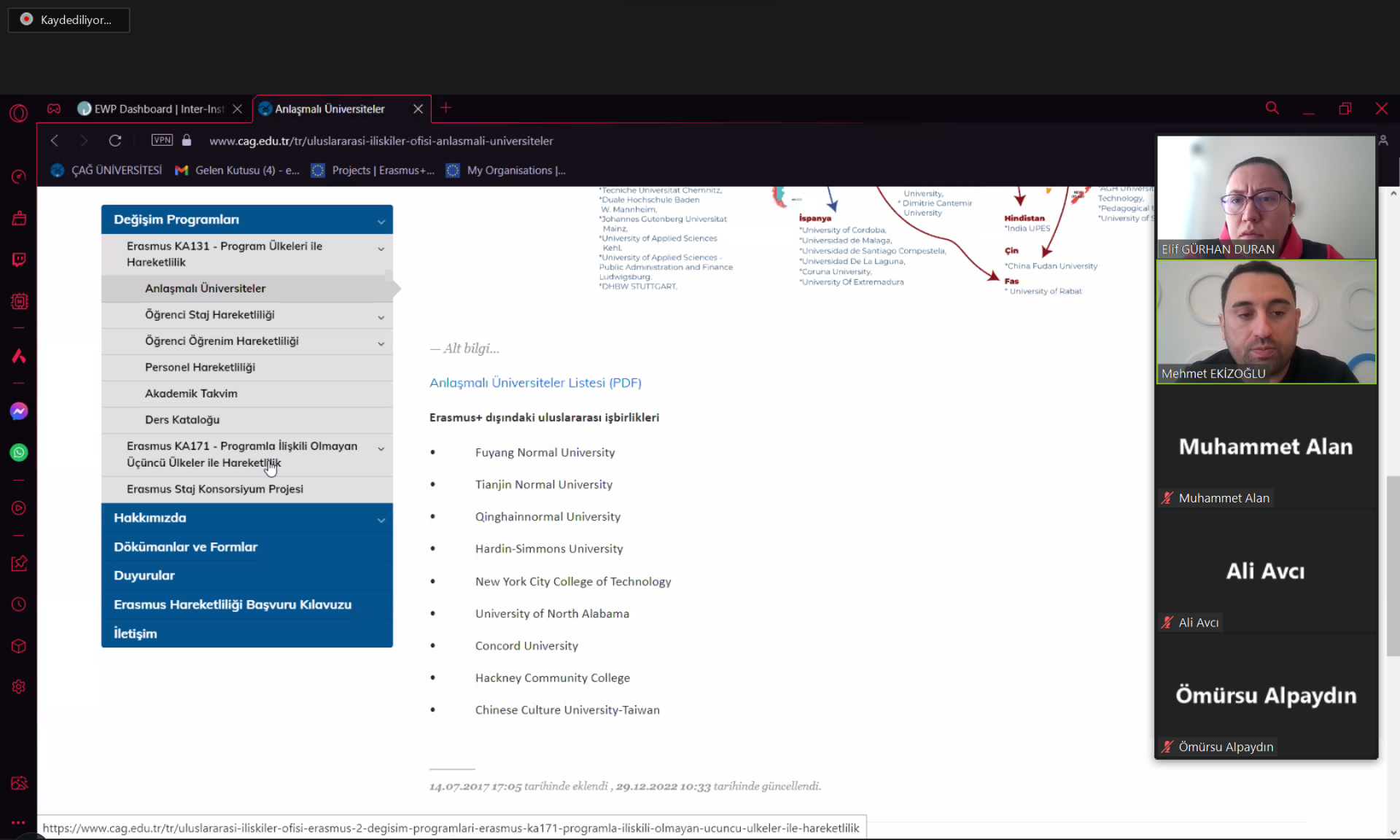This screenshot has height=840, width=1400.
Task: Open a new tab with plus button
Action: point(446,108)
